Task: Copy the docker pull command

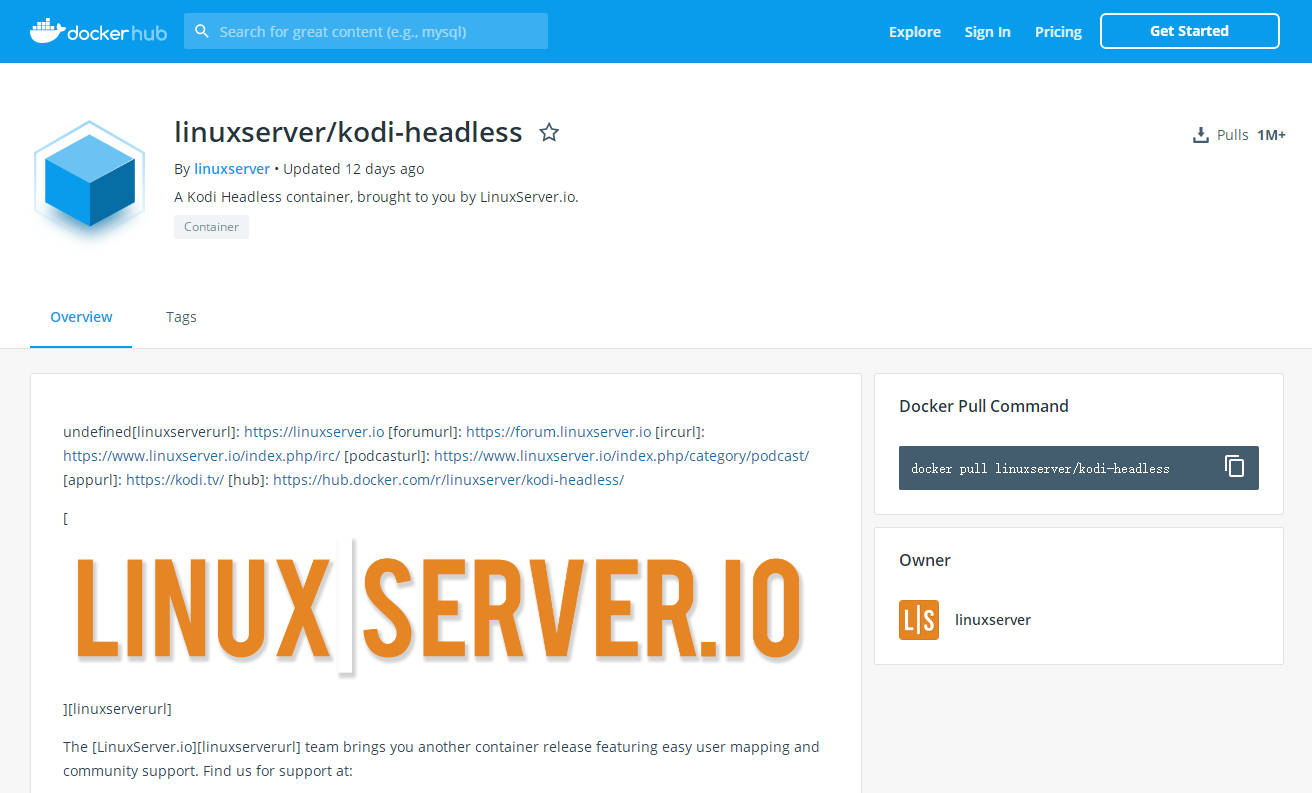Action: [x=1235, y=467]
